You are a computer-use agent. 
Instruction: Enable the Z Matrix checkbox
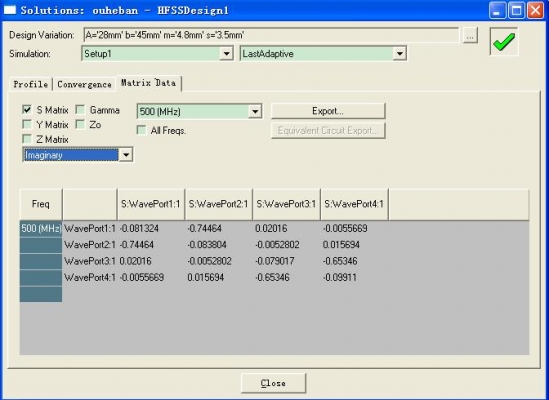27,139
